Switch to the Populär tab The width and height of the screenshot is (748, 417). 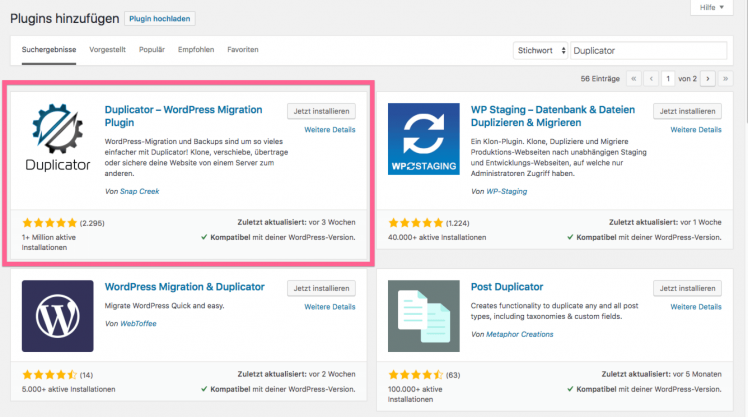(152, 50)
